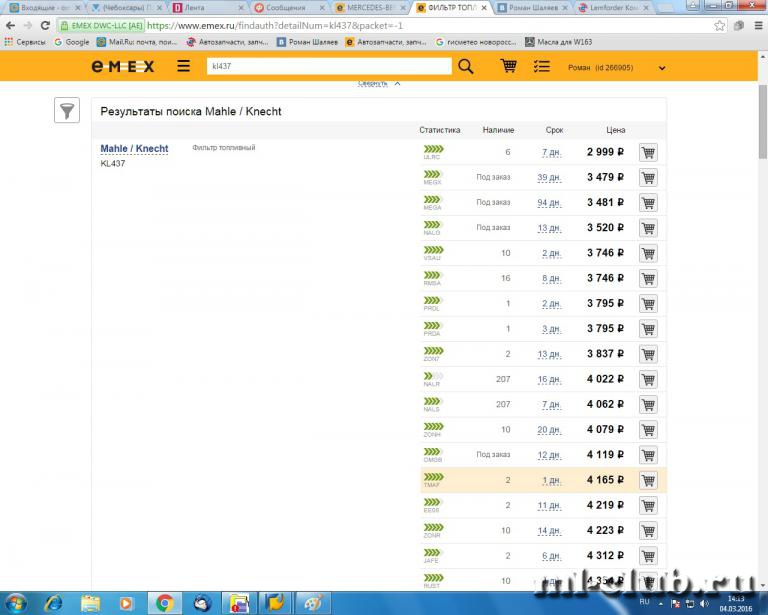Switch to the Входящие browser tab

pos(44,8)
